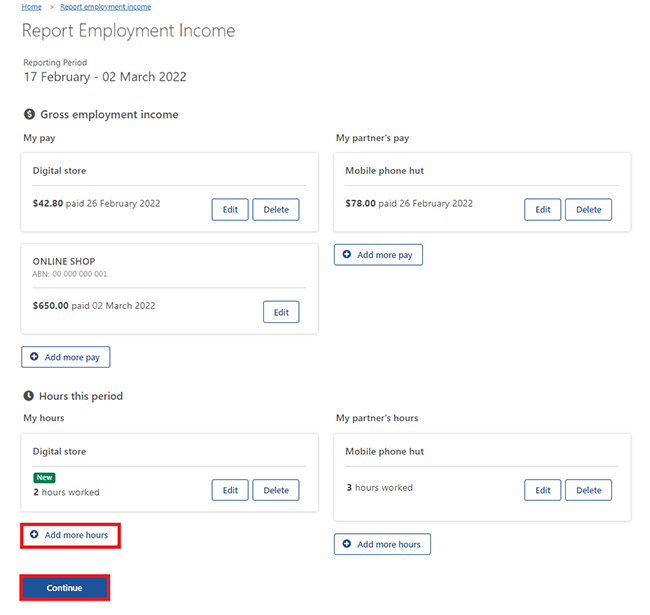Image resolution: width=650 pixels, height=615 pixels.
Task: Delete the Mobile phone hut 3 hours worked entry
Action: click(x=589, y=490)
